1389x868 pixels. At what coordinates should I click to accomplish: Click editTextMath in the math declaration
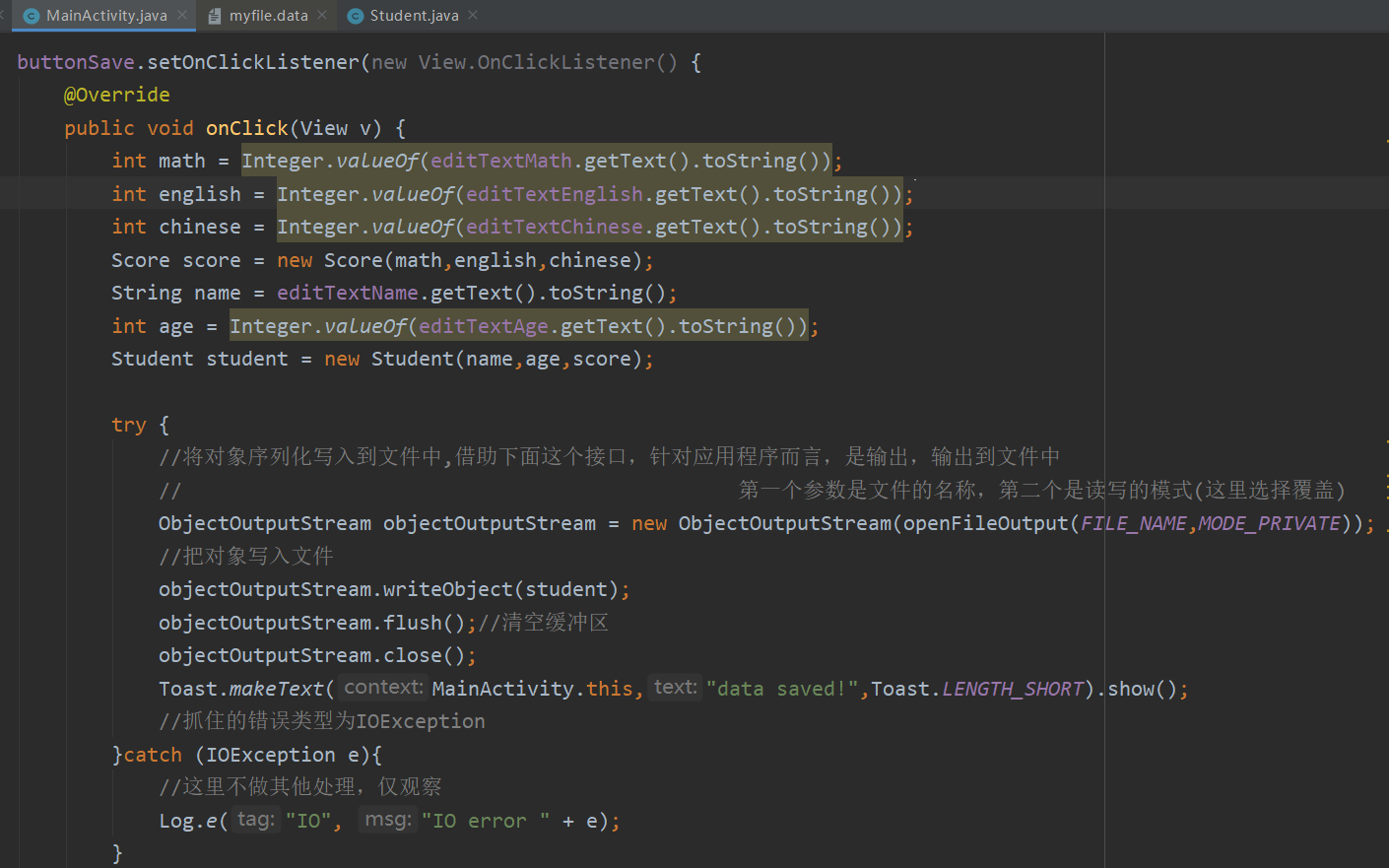[501, 161]
